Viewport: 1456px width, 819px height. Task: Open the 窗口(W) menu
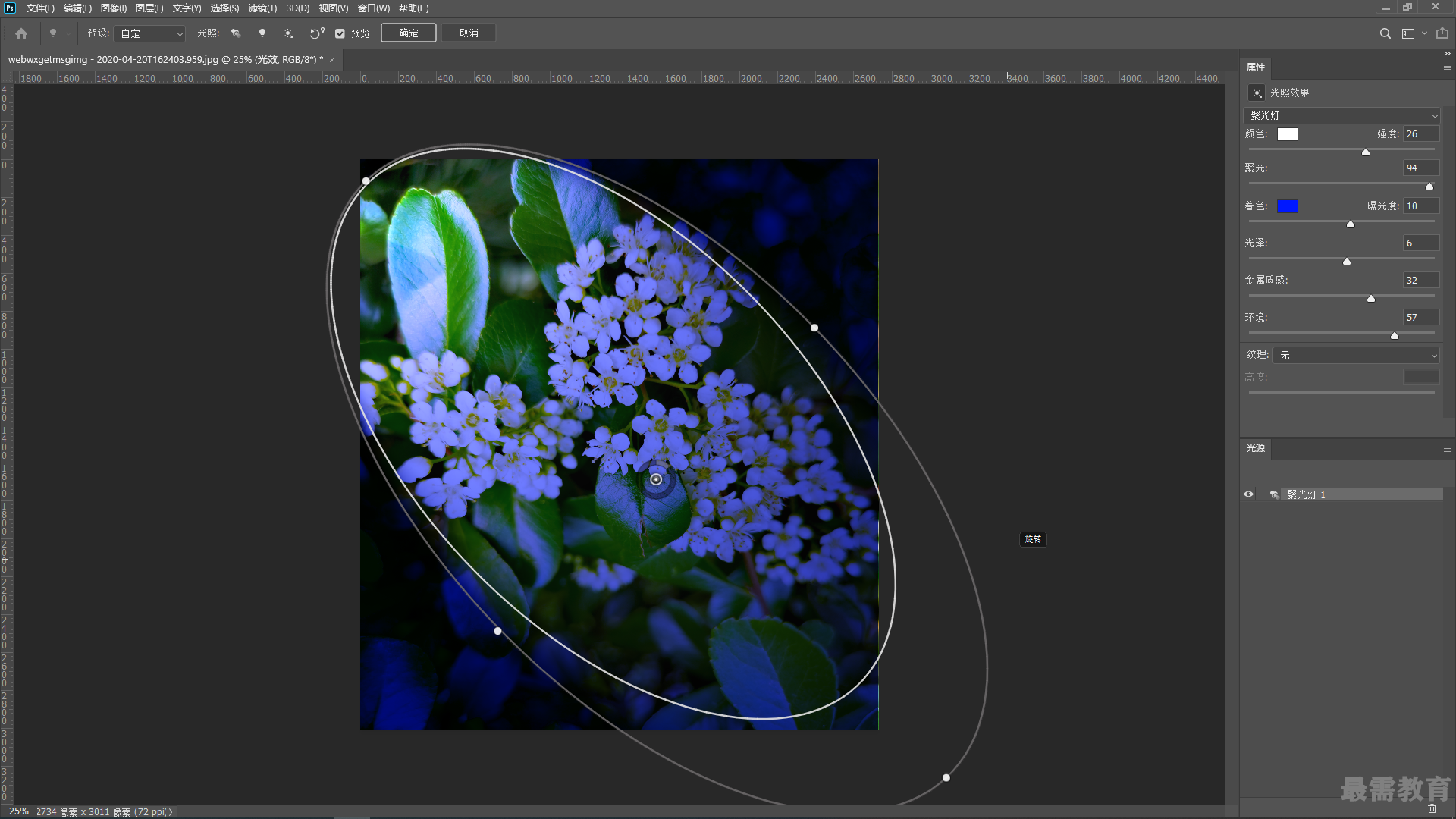pos(374,8)
